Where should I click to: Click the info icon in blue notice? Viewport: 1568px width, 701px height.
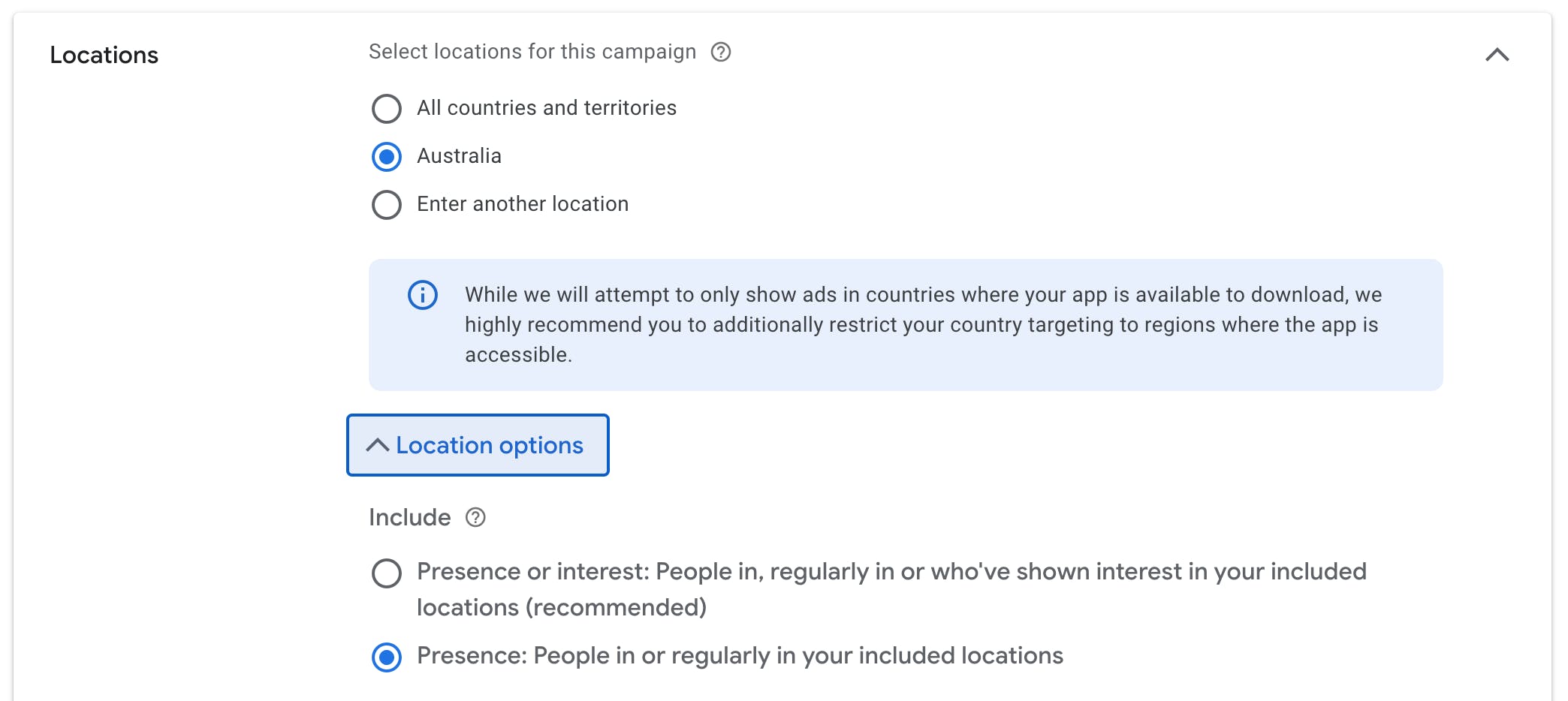[x=423, y=295]
